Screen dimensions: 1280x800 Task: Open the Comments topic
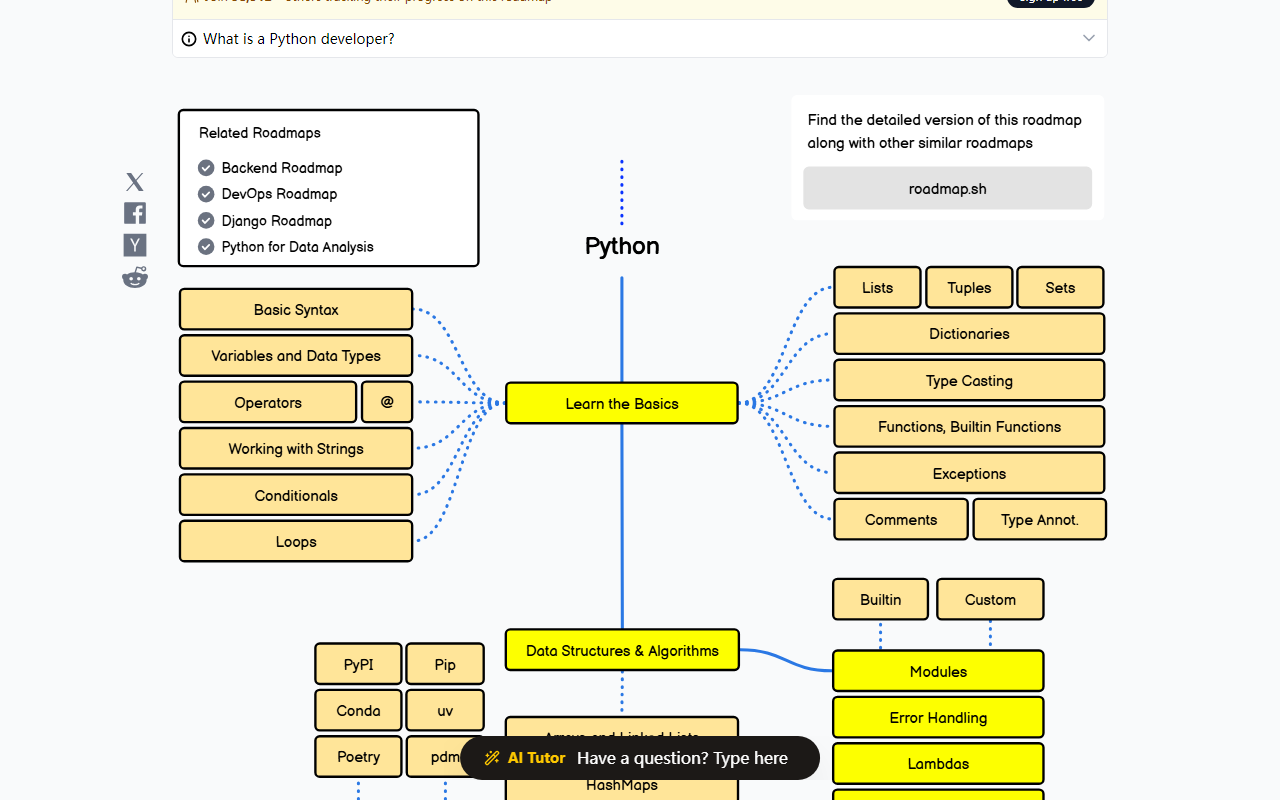click(901, 519)
